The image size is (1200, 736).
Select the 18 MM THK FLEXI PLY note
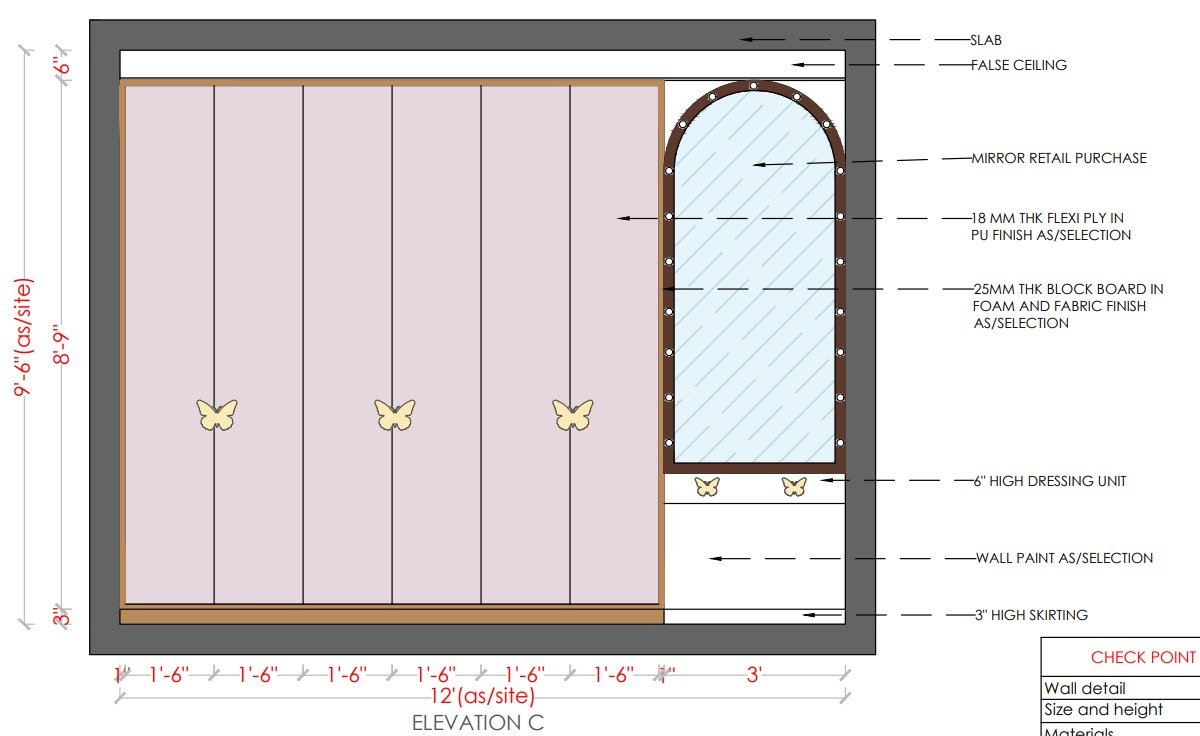[1051, 226]
